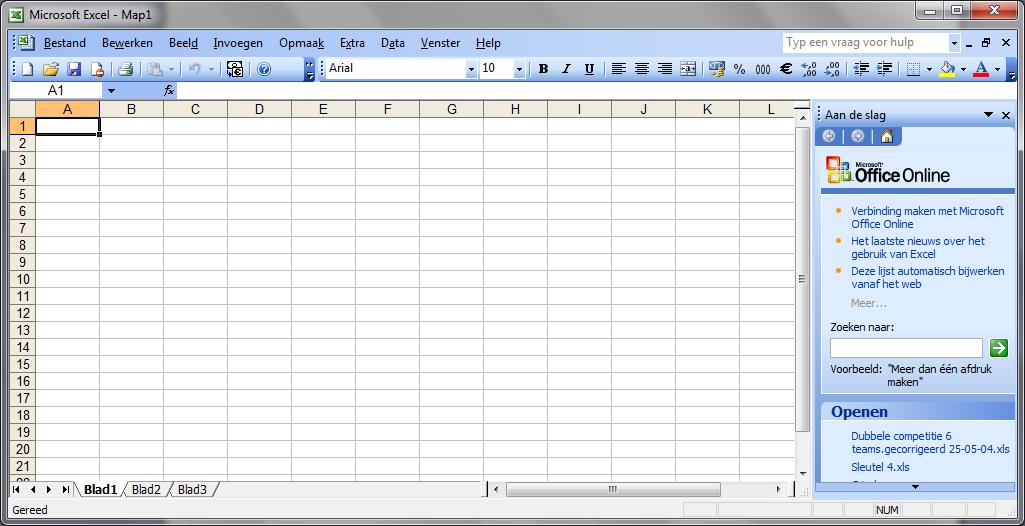Decrease indent of cell
1025x526 pixels.
(x=862, y=69)
